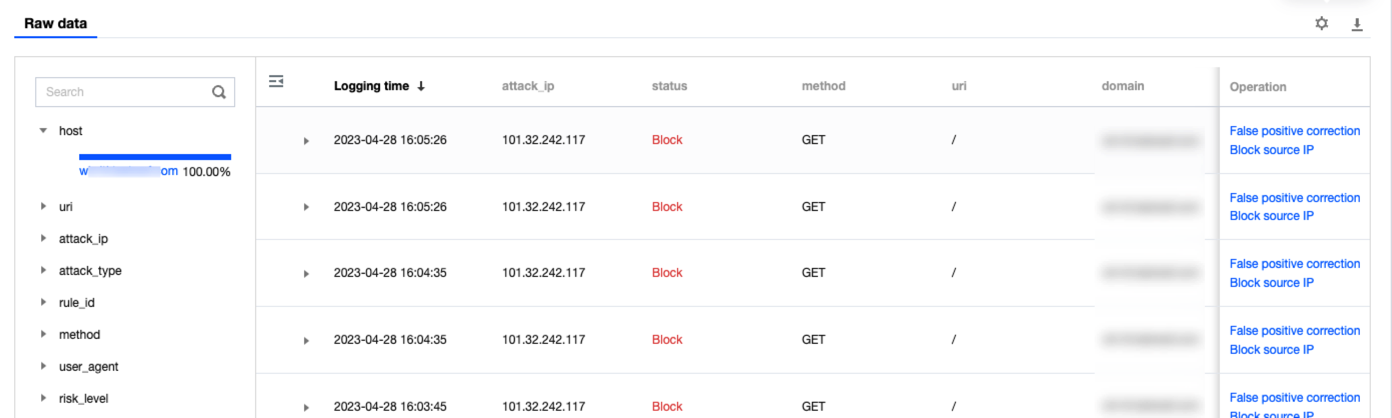Expand the attack_type field
The width and height of the screenshot is (1392, 418).
43,271
